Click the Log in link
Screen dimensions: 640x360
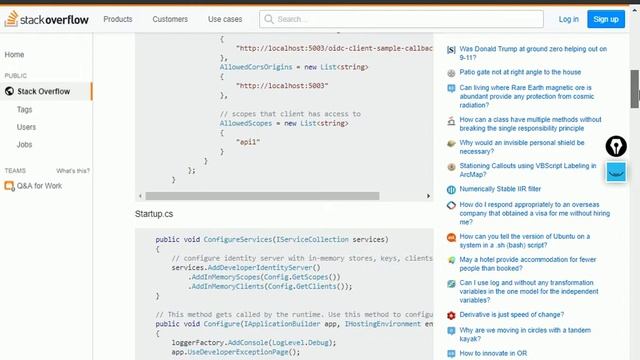[x=569, y=19]
